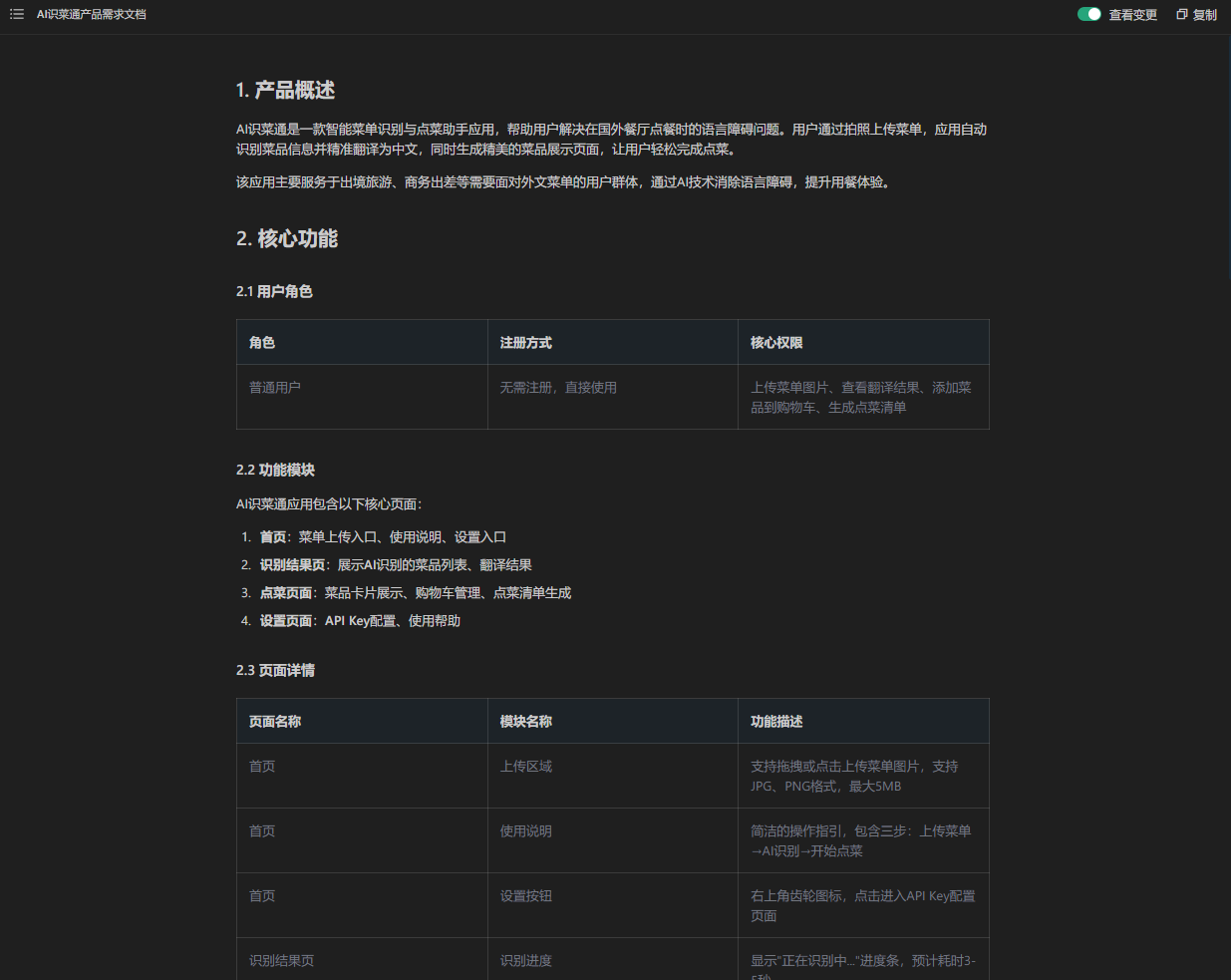1231x980 pixels.
Task: Click the 核心权限 column header
Action: point(776,342)
